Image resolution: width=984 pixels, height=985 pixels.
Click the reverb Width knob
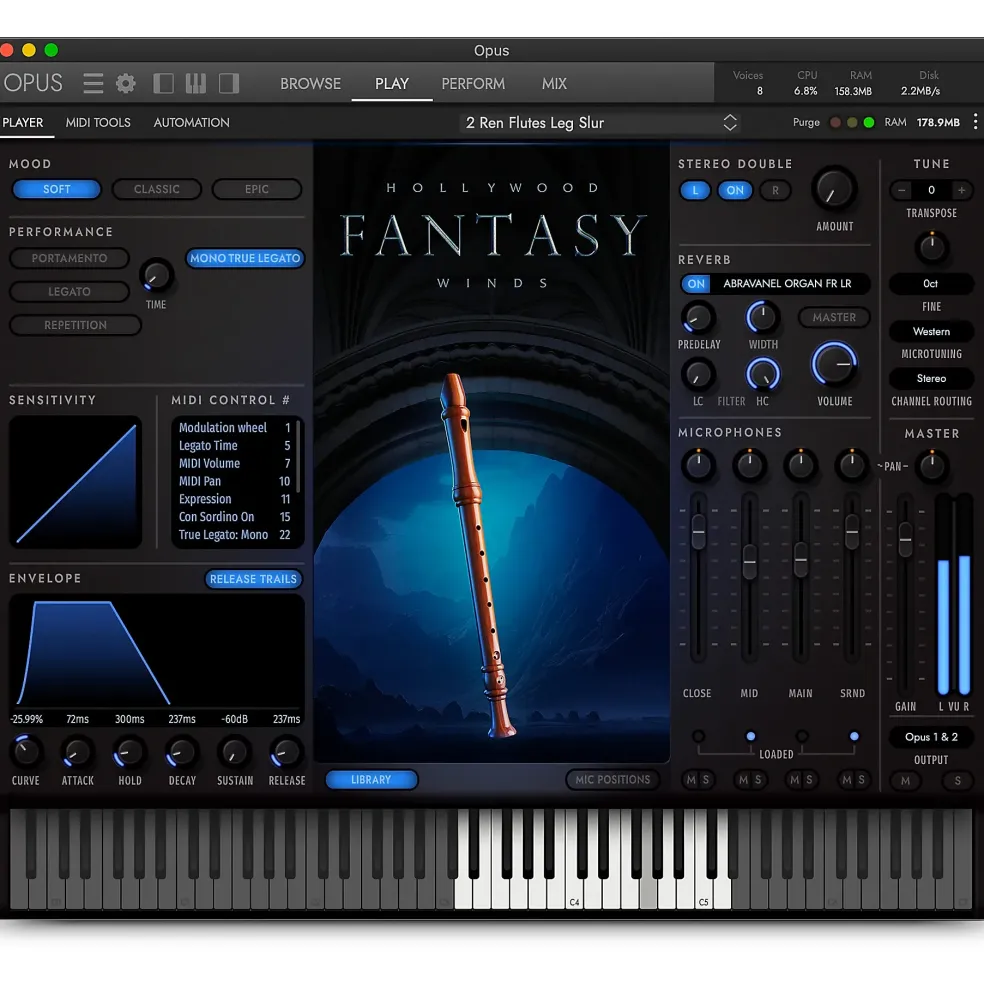tap(762, 318)
